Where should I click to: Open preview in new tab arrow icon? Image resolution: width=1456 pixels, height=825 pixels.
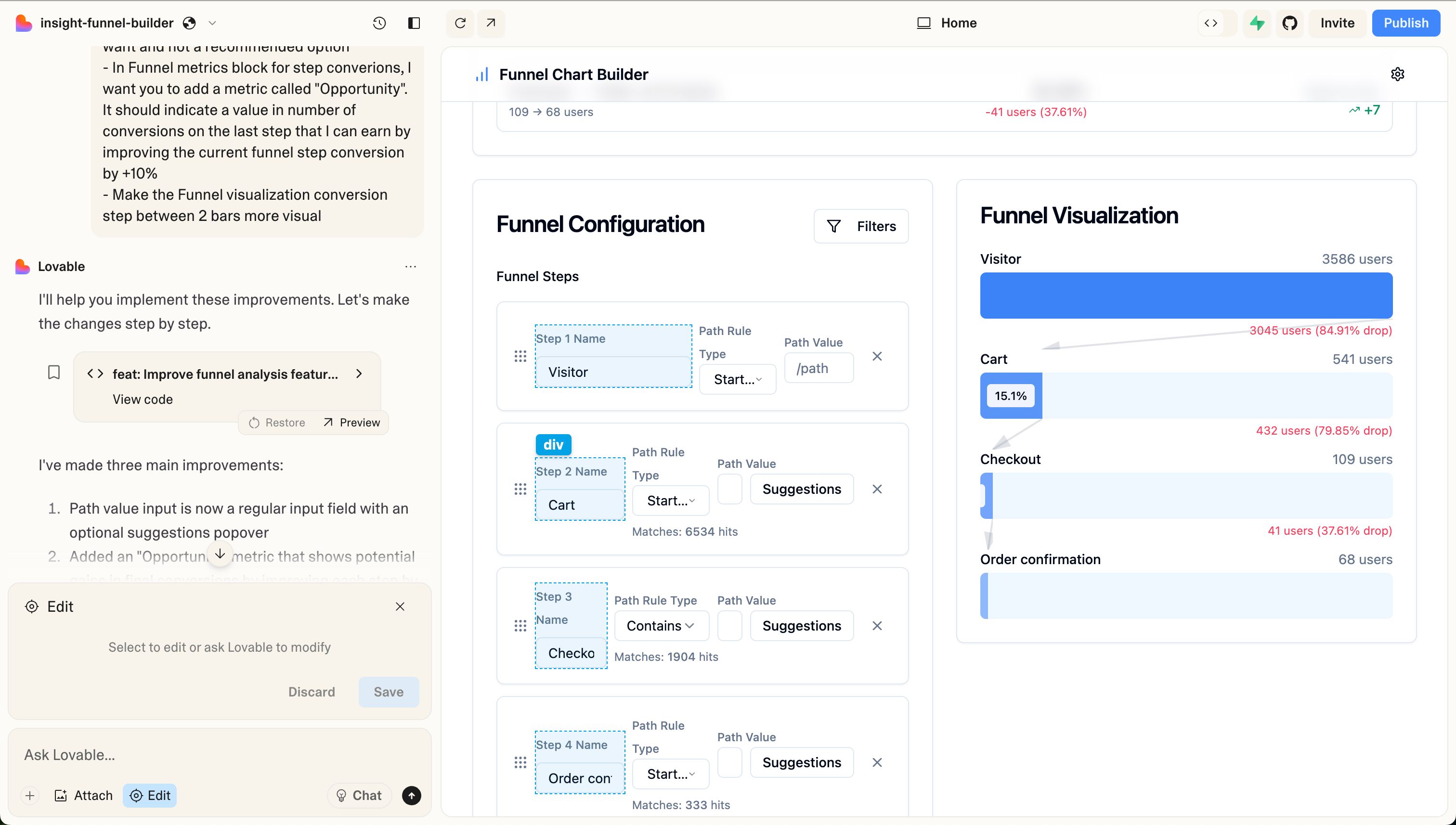[491, 23]
